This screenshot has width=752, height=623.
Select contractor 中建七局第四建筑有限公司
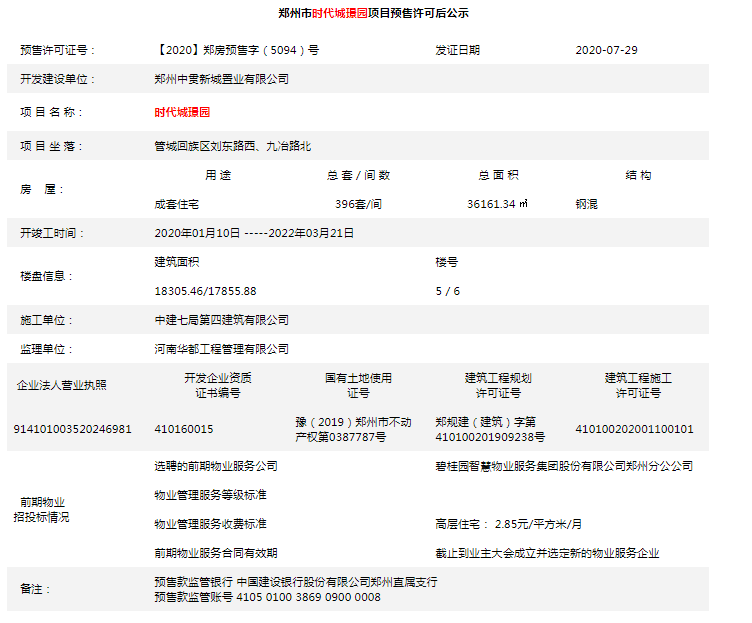[222, 320]
